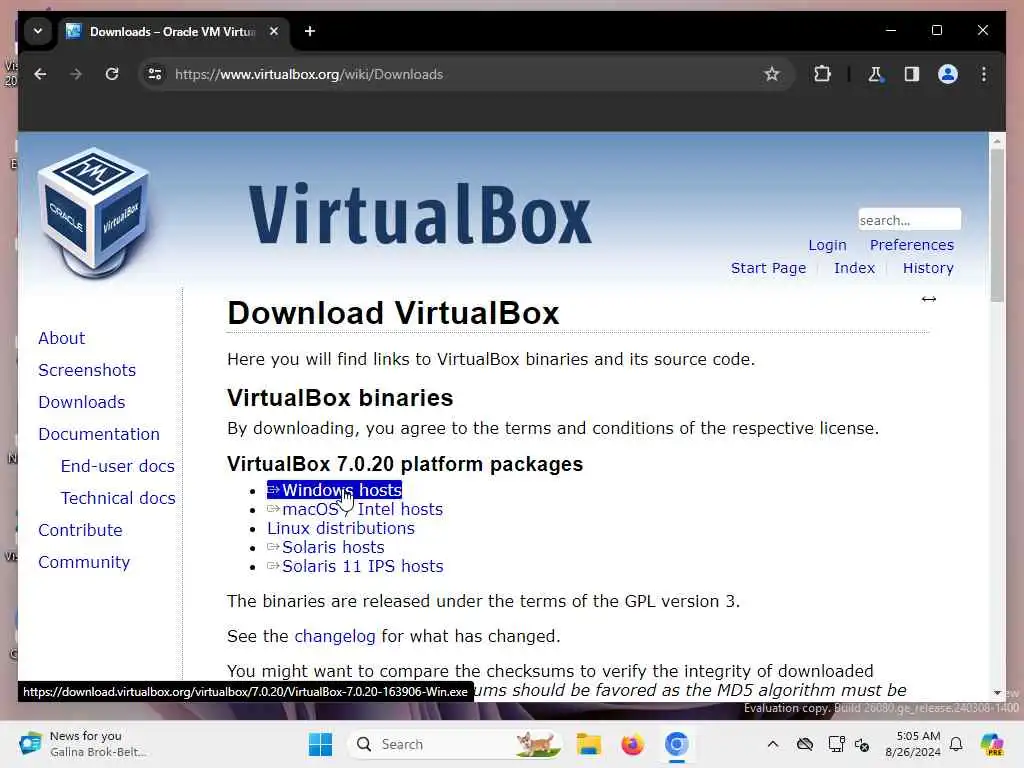1024x768 pixels.
Task: Go back to the previous page
Action: coord(40,74)
